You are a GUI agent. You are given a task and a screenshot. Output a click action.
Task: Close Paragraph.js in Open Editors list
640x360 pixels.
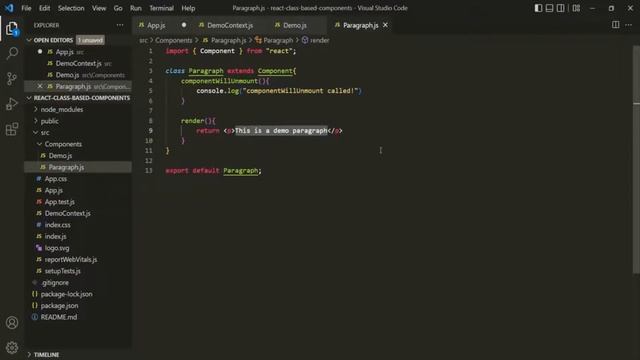(40, 86)
